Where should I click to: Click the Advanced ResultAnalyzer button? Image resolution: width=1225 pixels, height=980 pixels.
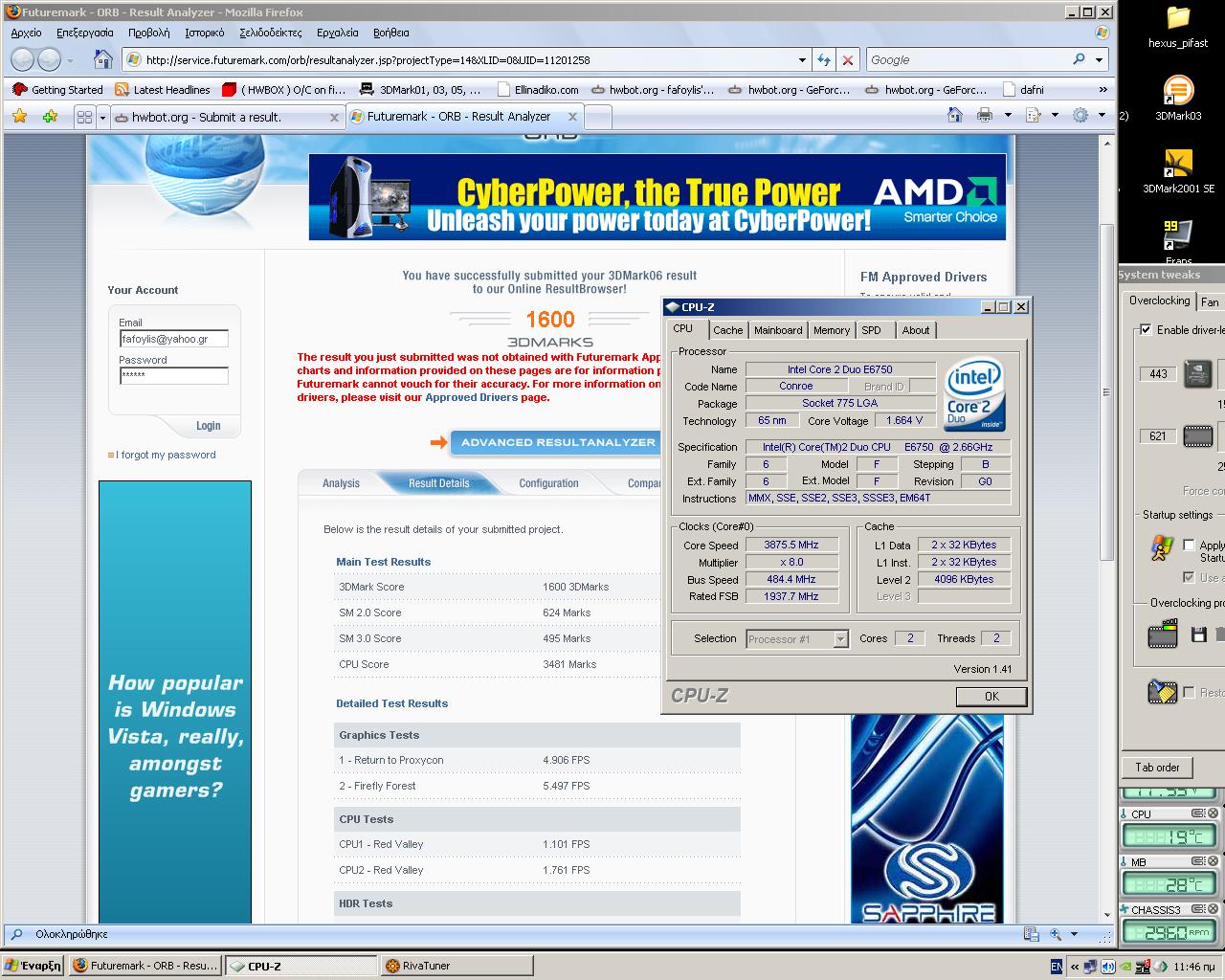pyautogui.click(x=557, y=442)
